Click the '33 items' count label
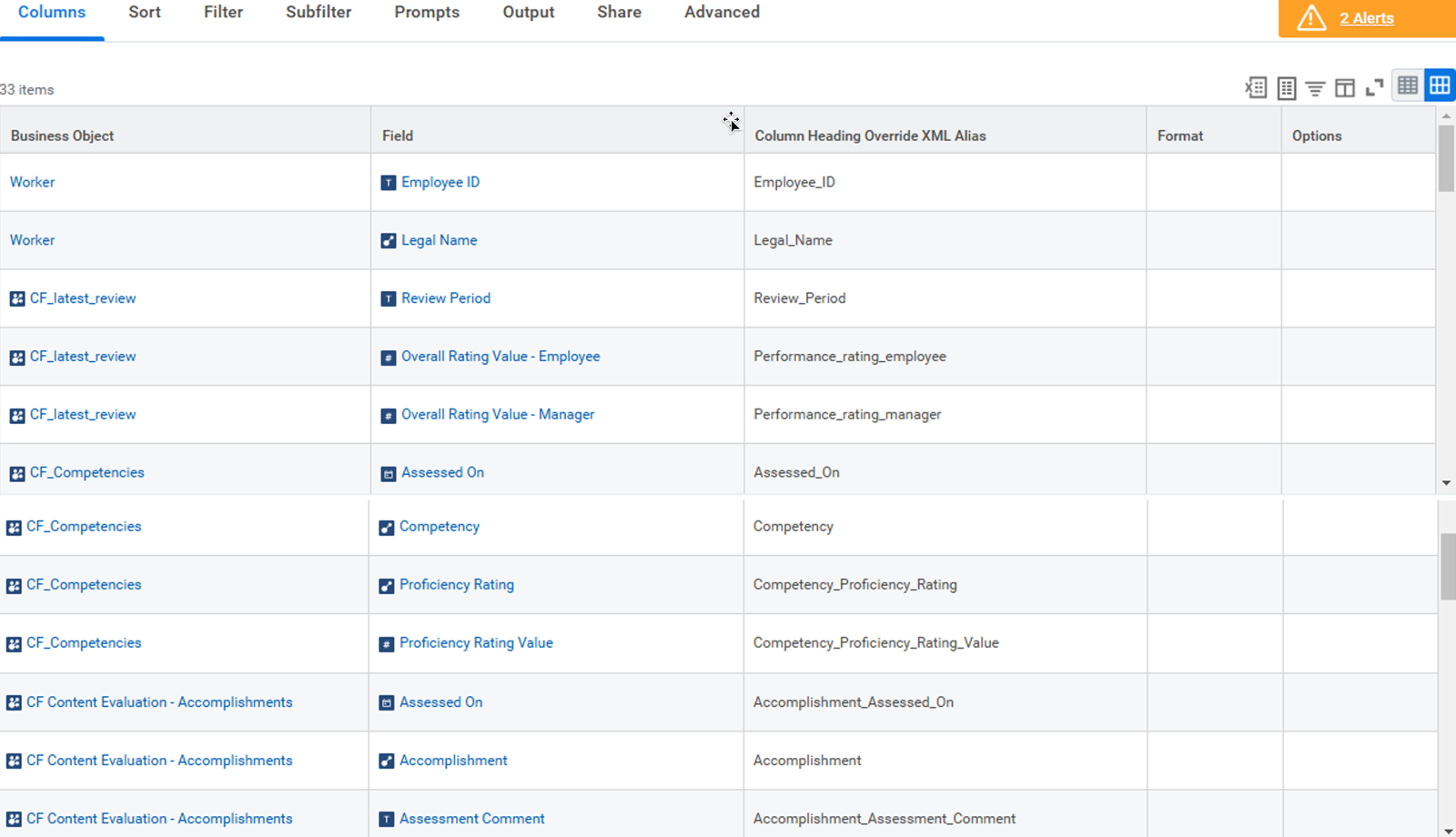1456x837 pixels. (27, 90)
